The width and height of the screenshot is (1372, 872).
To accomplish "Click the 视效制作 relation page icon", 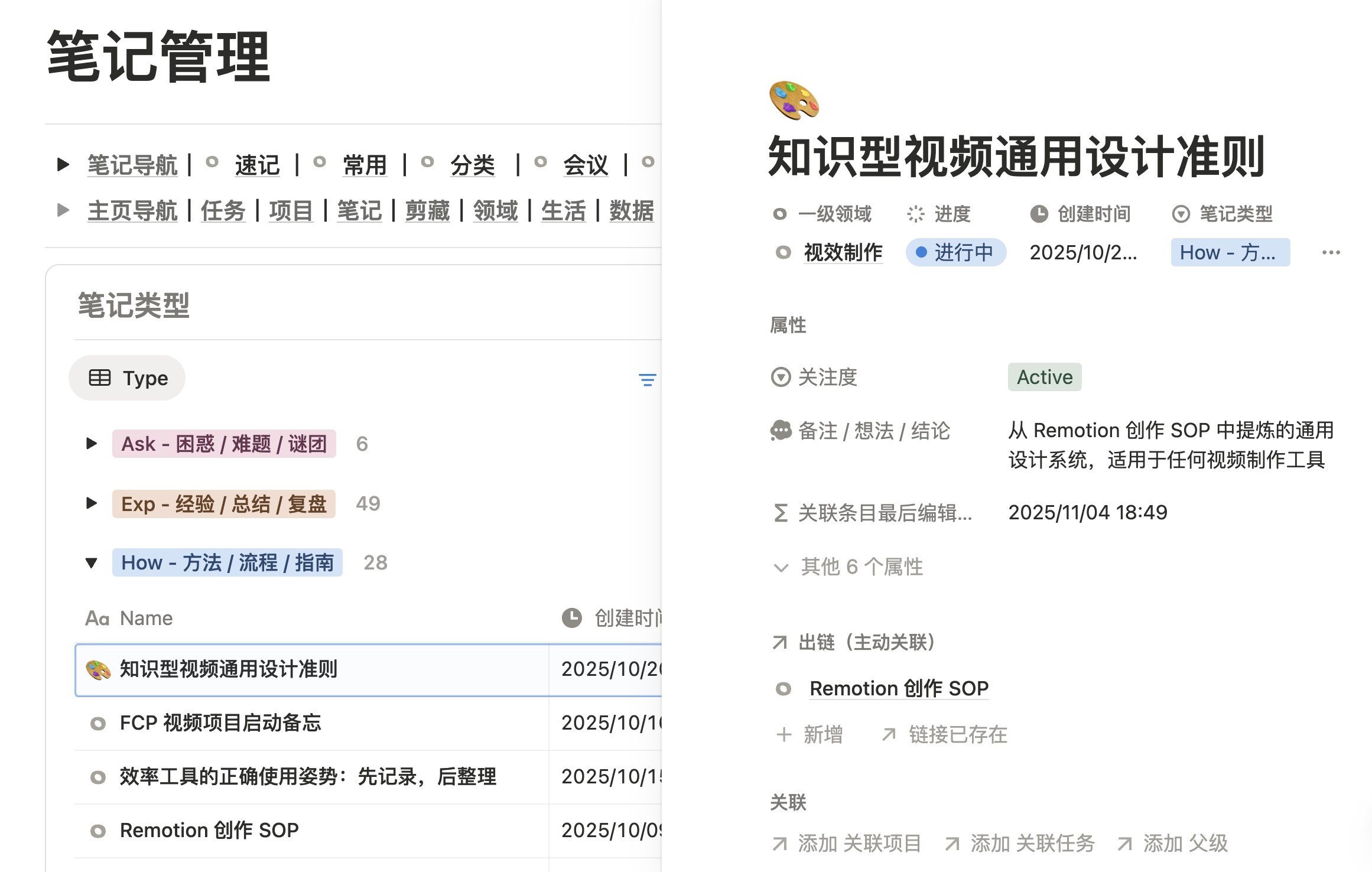I will click(783, 253).
